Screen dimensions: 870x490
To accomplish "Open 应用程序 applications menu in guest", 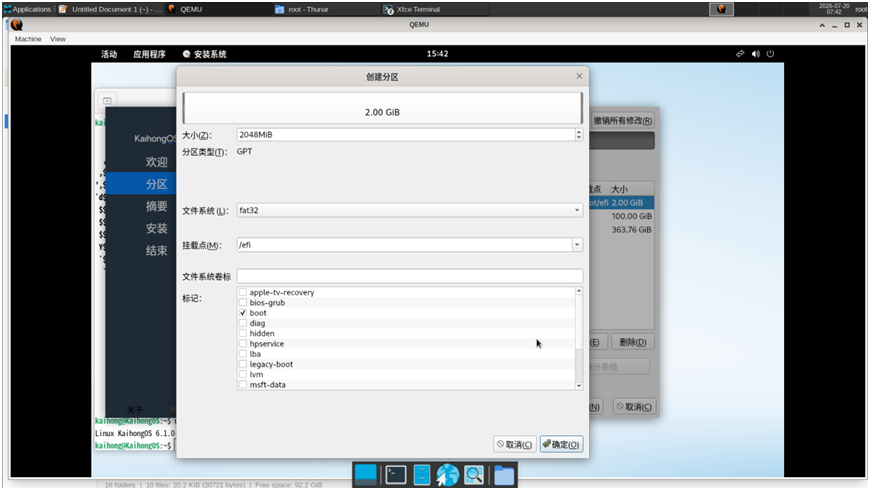I will tap(149, 54).
